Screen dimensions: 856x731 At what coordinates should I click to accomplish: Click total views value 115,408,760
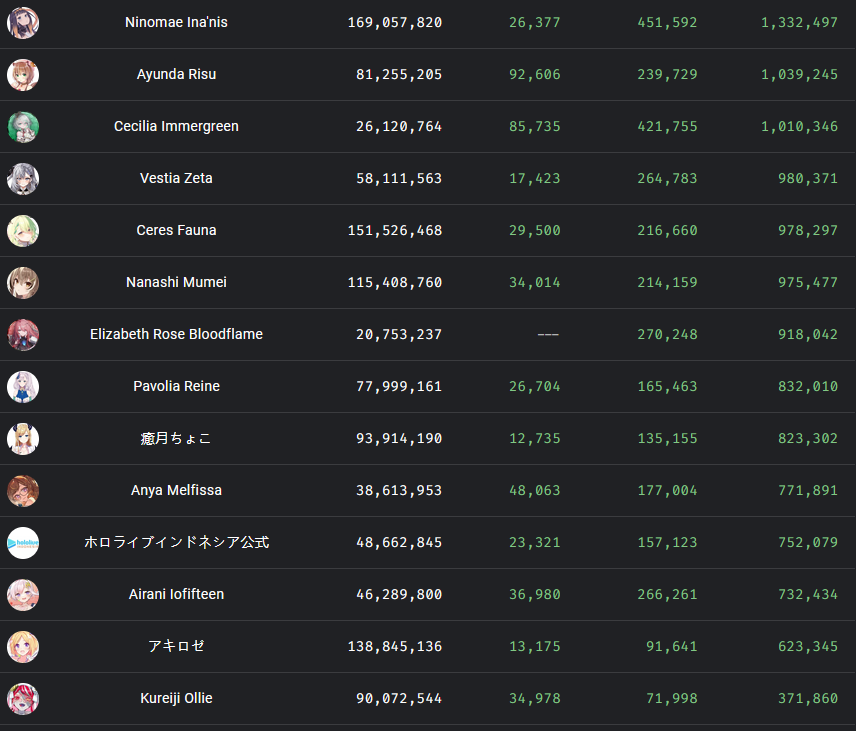395,283
